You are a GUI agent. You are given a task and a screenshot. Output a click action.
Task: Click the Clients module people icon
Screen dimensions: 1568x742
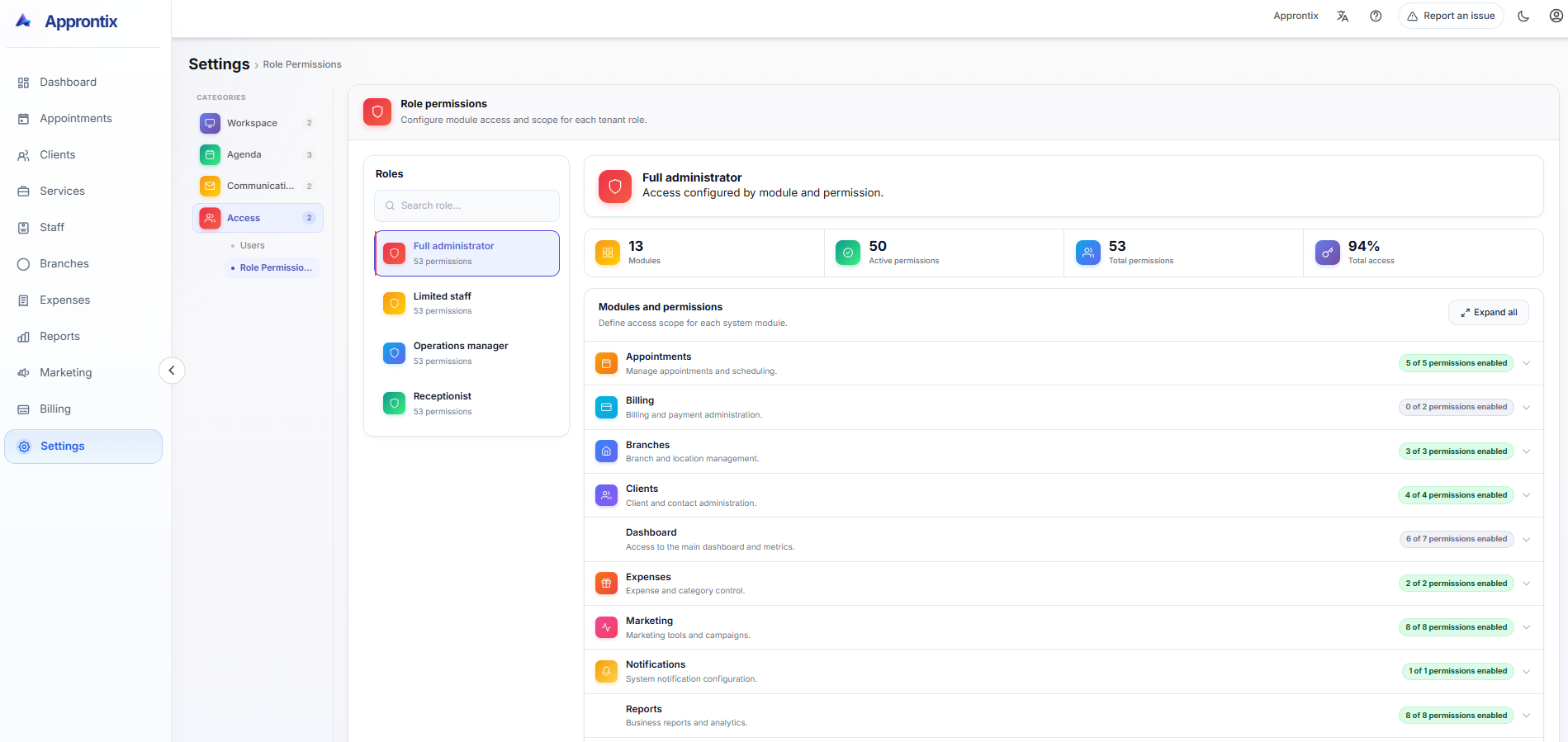click(x=606, y=495)
